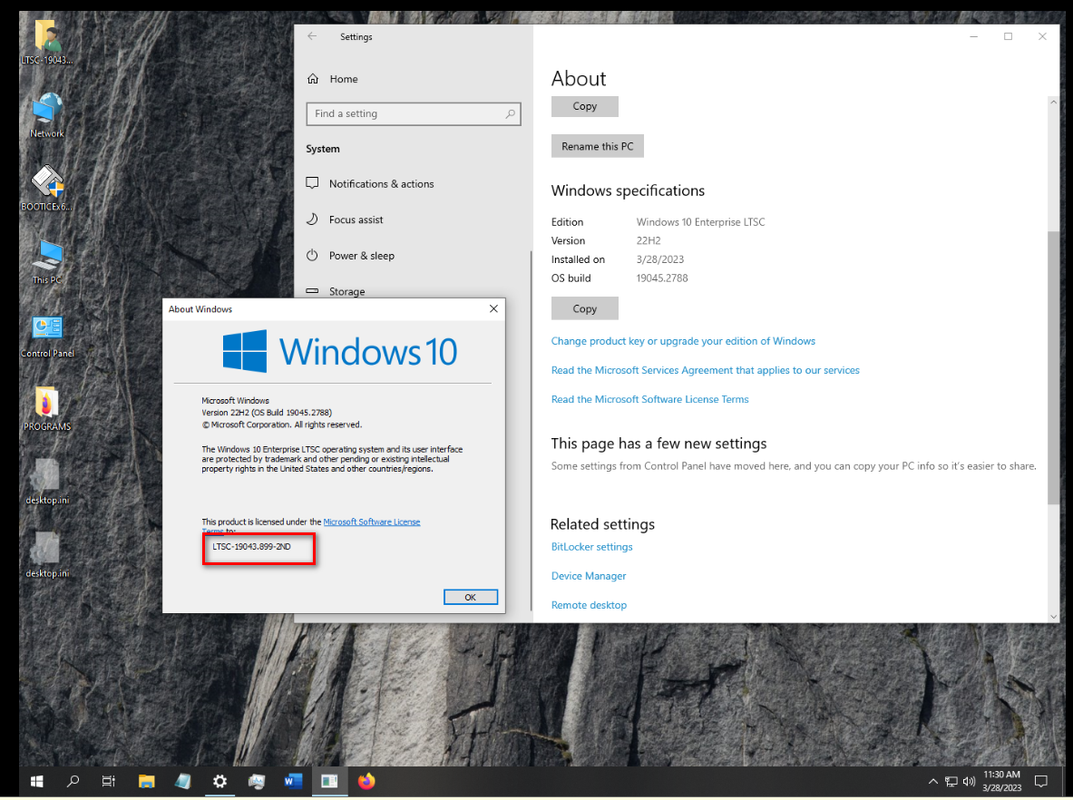Open Task View on the taskbar
Screen dimensions: 1073x800
click(109, 781)
